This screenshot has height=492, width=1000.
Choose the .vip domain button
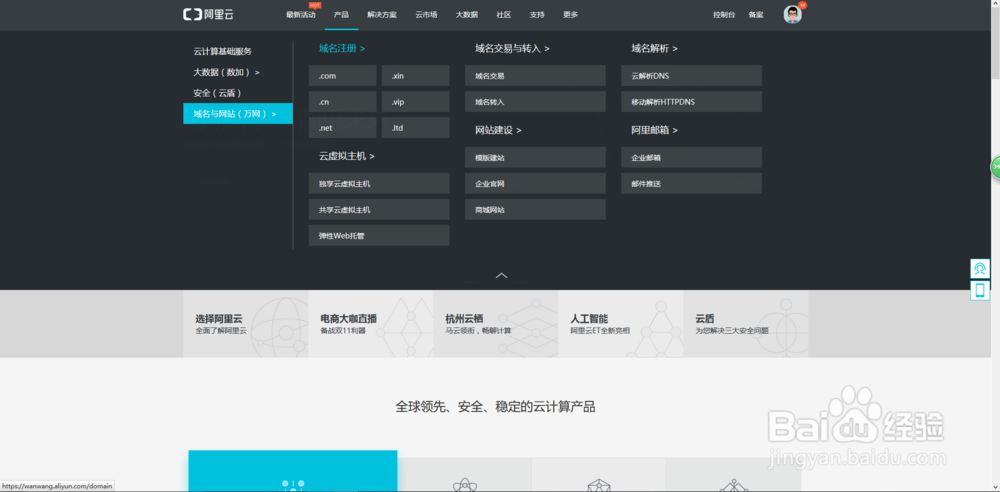(415, 101)
